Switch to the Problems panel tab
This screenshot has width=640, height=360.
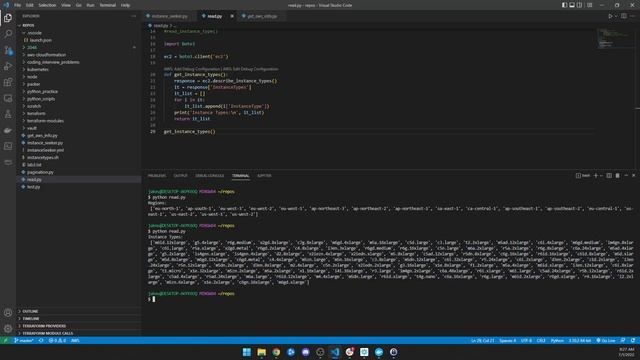(x=157, y=176)
